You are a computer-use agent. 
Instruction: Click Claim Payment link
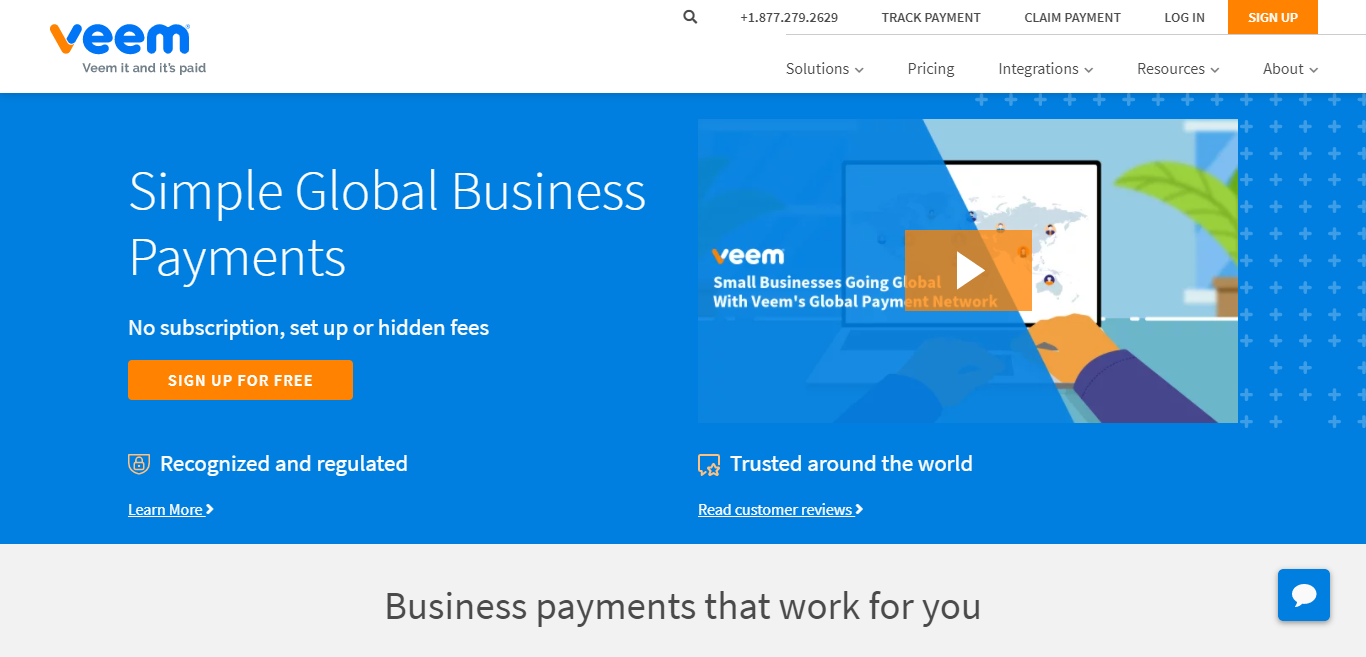1073,18
